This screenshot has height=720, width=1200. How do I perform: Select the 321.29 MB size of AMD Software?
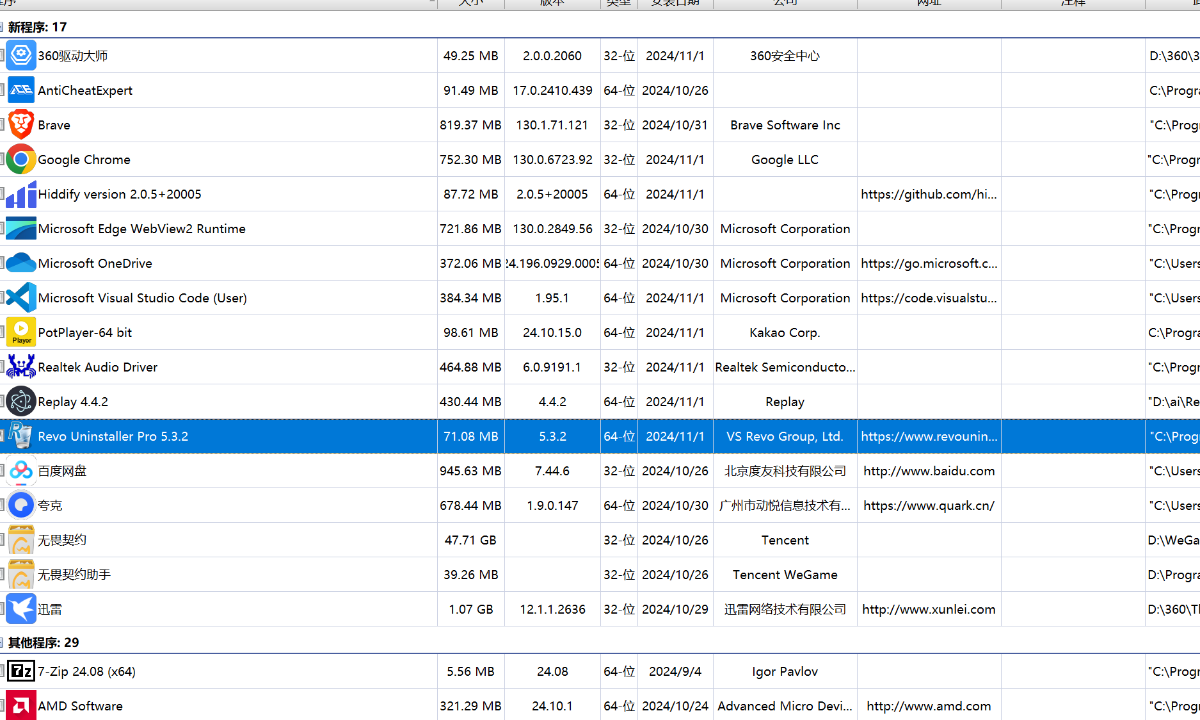point(471,706)
